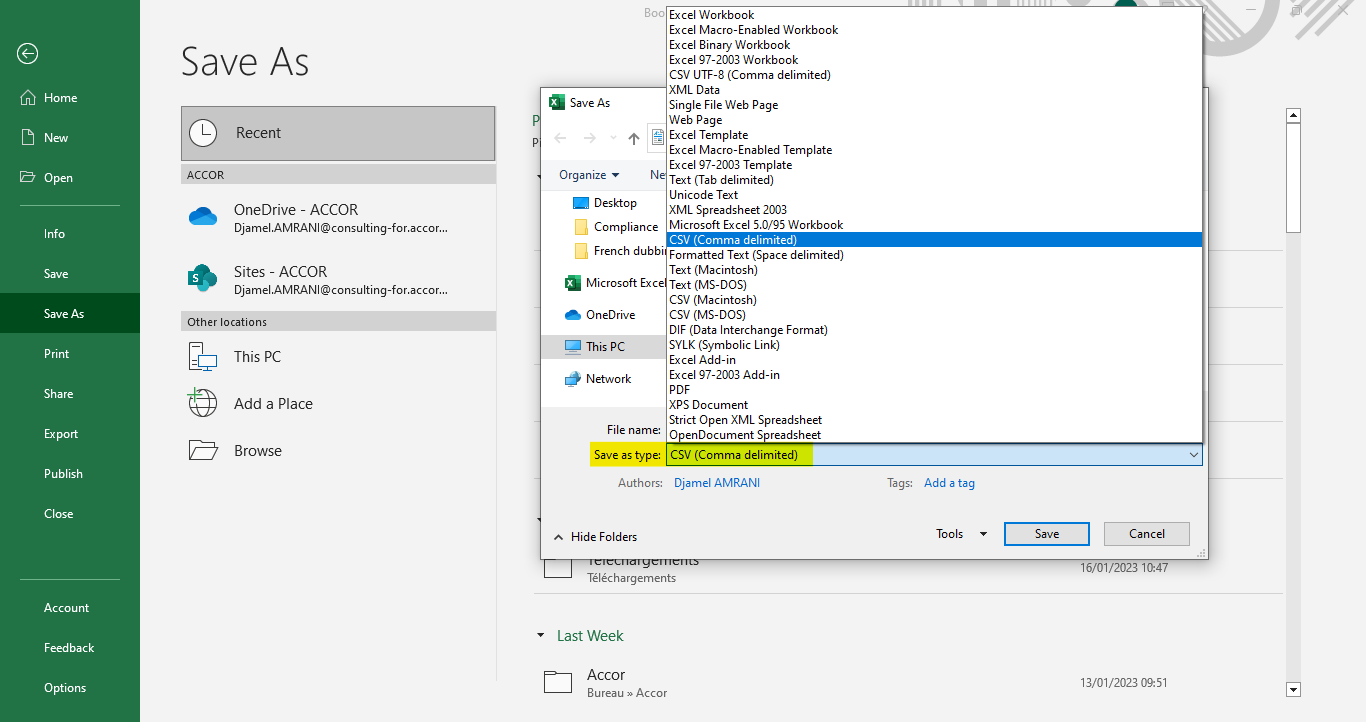Choose CSV UTF-8 (Comma delimited) type

click(x=934, y=75)
